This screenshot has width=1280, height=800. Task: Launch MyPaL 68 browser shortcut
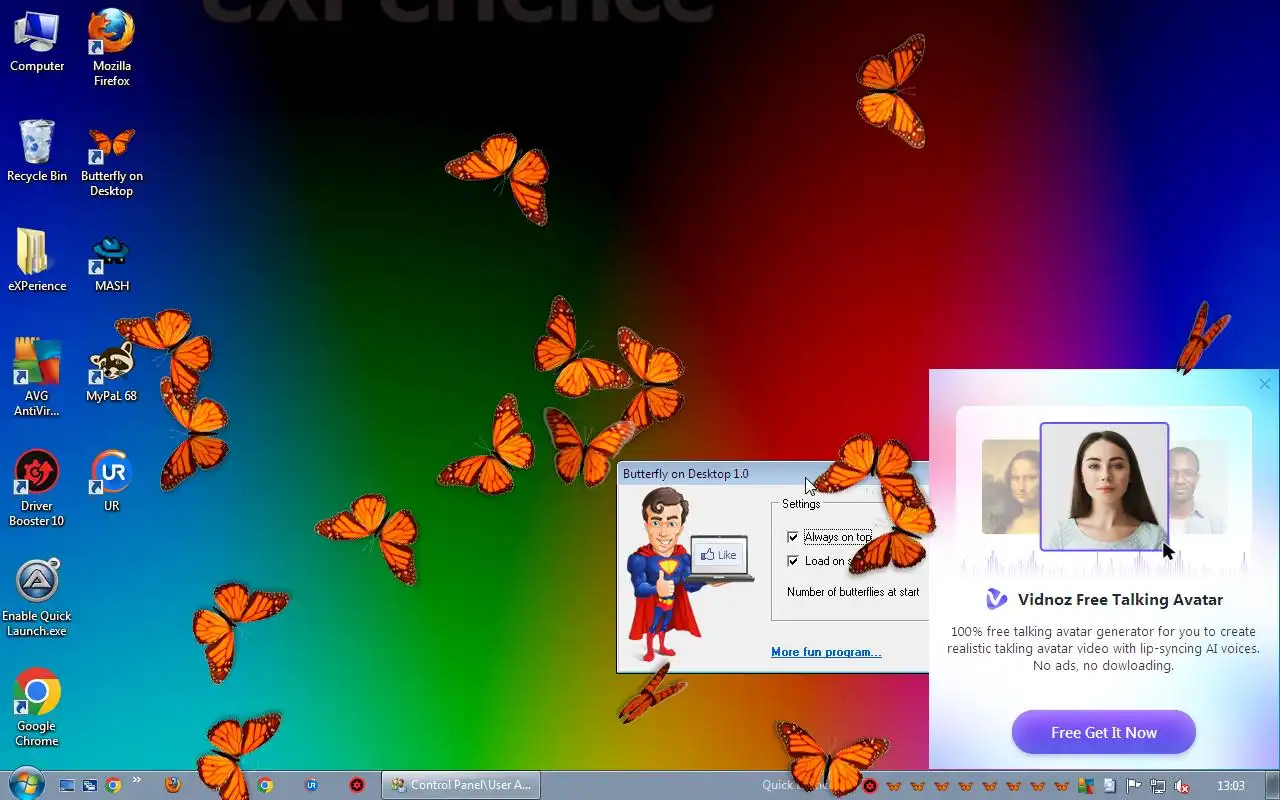(x=112, y=372)
